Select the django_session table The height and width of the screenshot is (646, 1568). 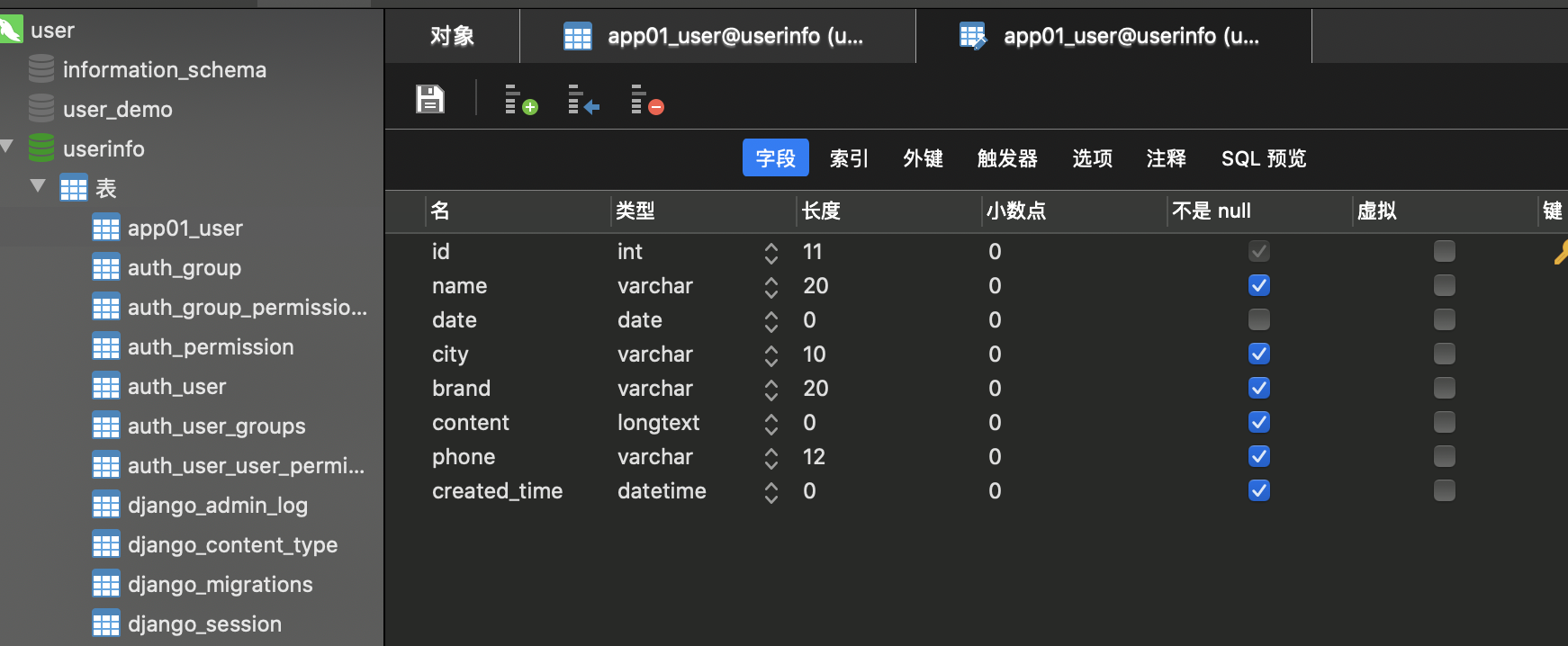click(204, 624)
